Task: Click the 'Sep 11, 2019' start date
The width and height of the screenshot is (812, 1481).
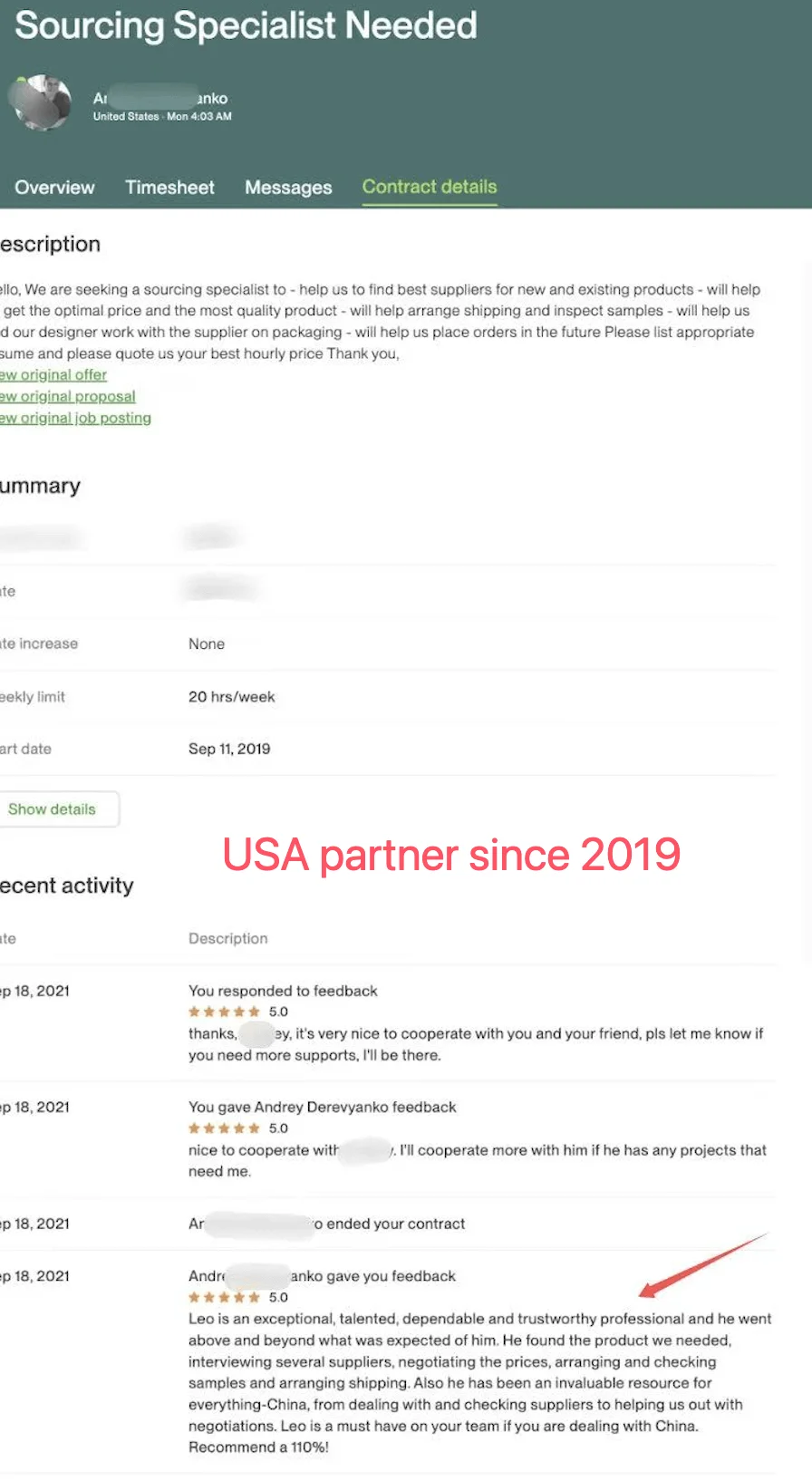Action: pos(229,750)
